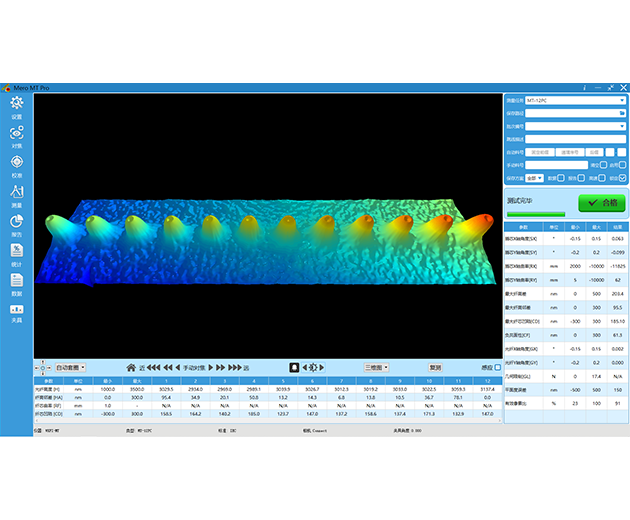Click the test description input field
This screenshot has height=520, width=630.
click(x=575, y=139)
